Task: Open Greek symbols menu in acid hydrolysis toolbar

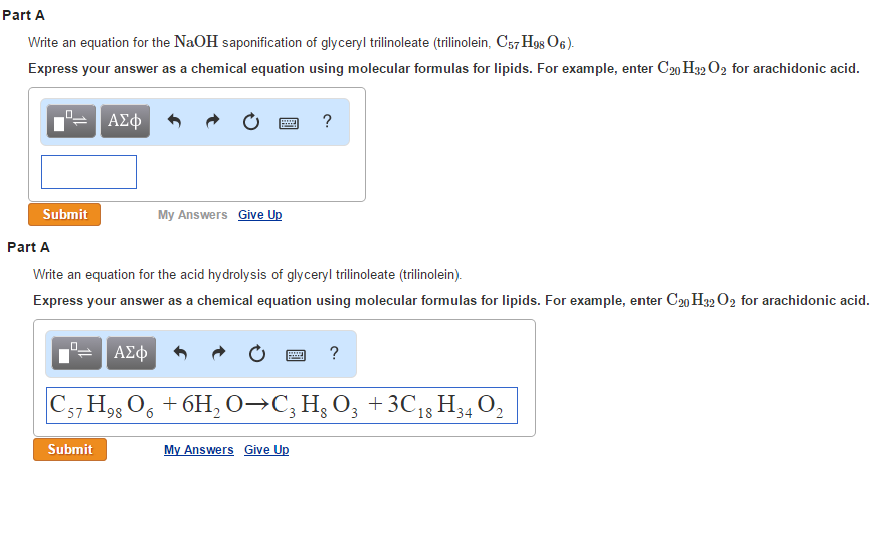Action: pyautogui.click(x=130, y=353)
